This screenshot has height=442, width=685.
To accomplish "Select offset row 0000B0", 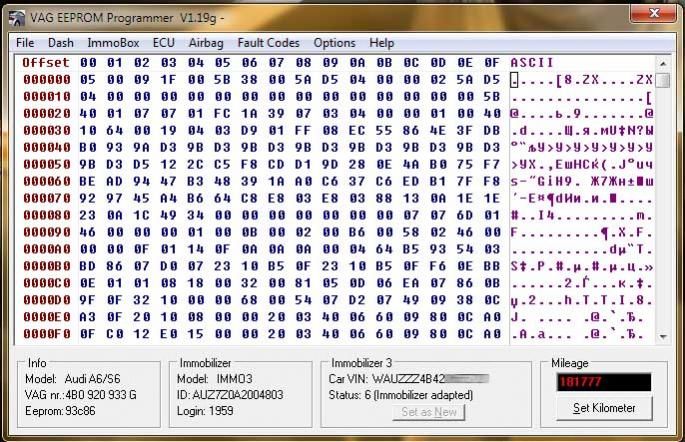I will [x=47, y=266].
